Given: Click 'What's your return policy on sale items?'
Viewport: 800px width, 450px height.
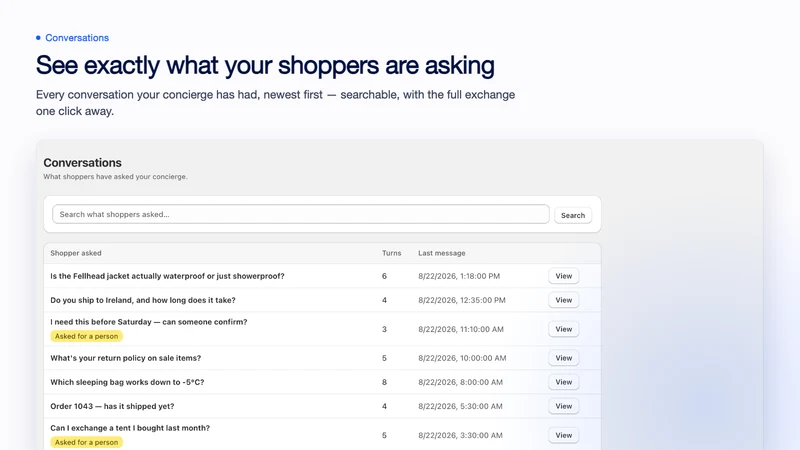Looking at the screenshot, I should point(126,358).
